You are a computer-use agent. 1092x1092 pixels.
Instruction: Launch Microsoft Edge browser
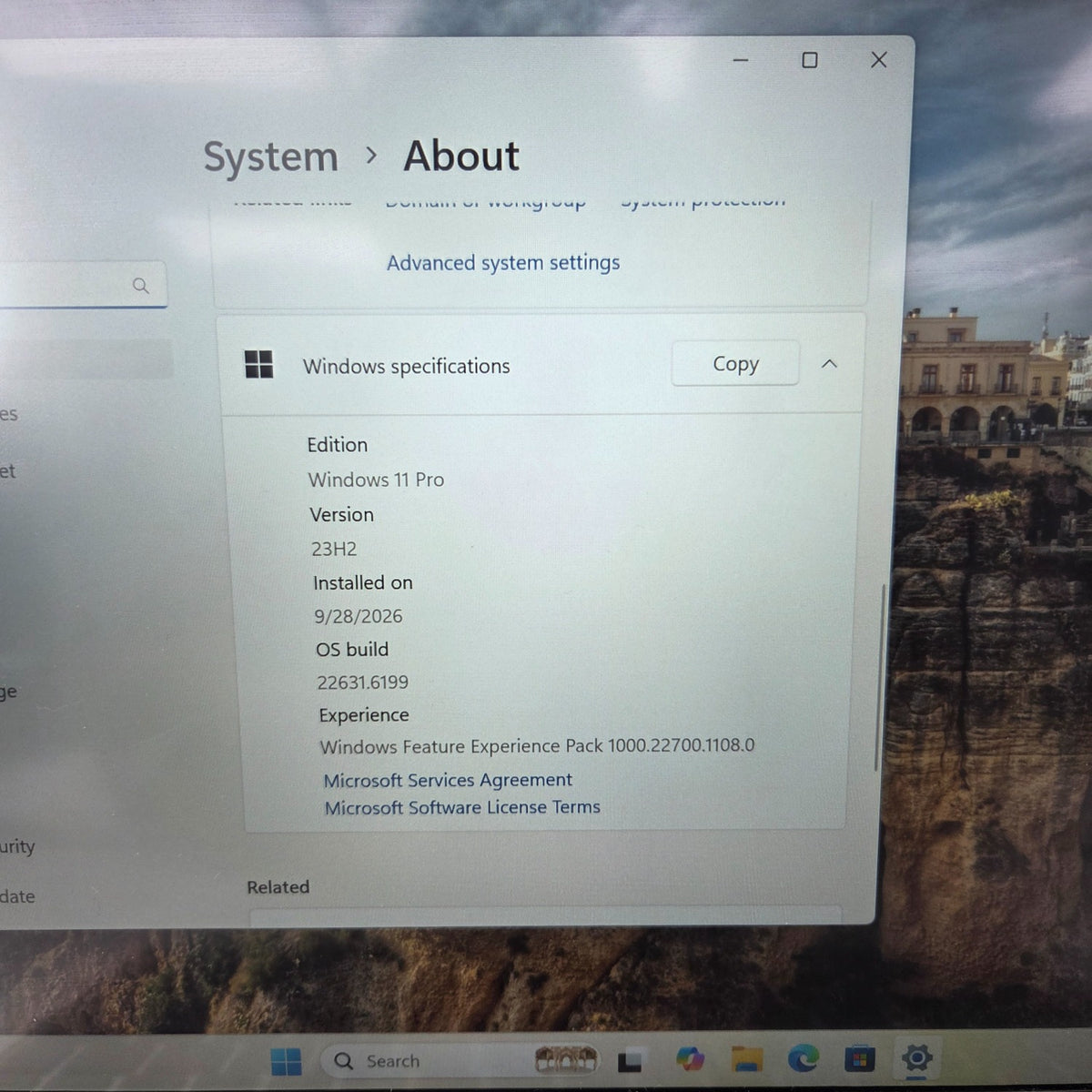point(803,1058)
